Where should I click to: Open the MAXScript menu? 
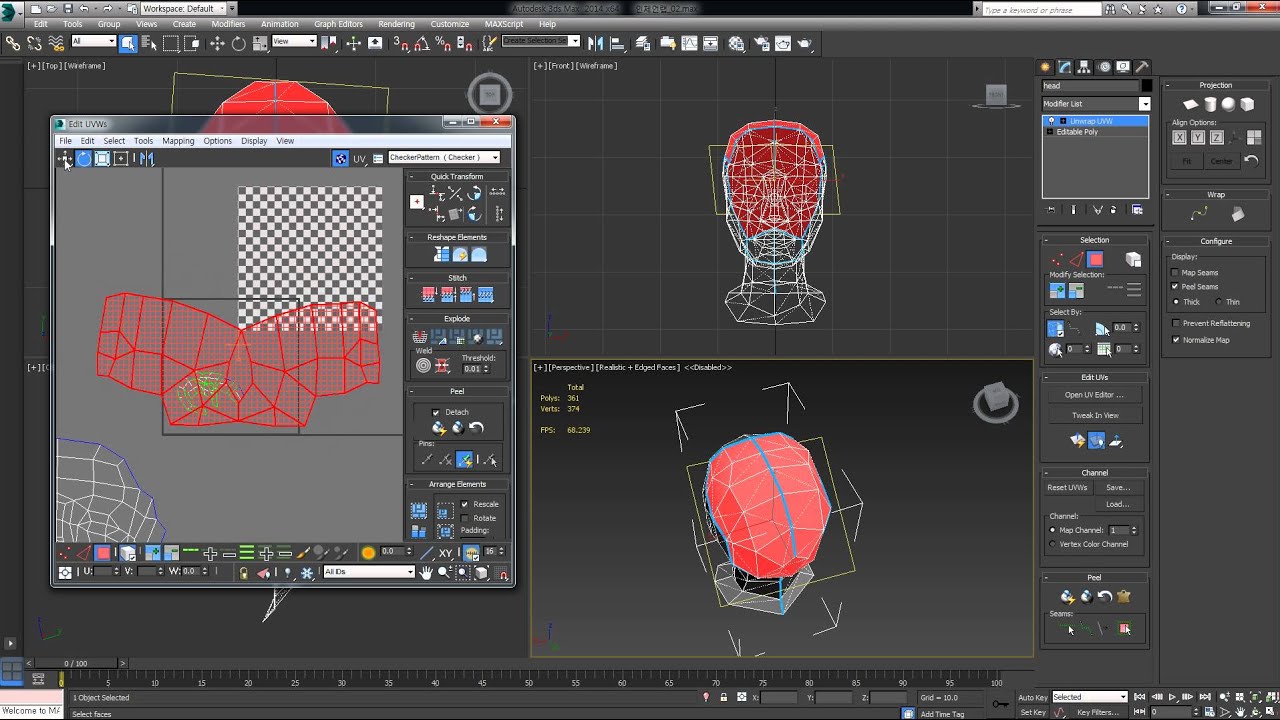(x=506, y=24)
